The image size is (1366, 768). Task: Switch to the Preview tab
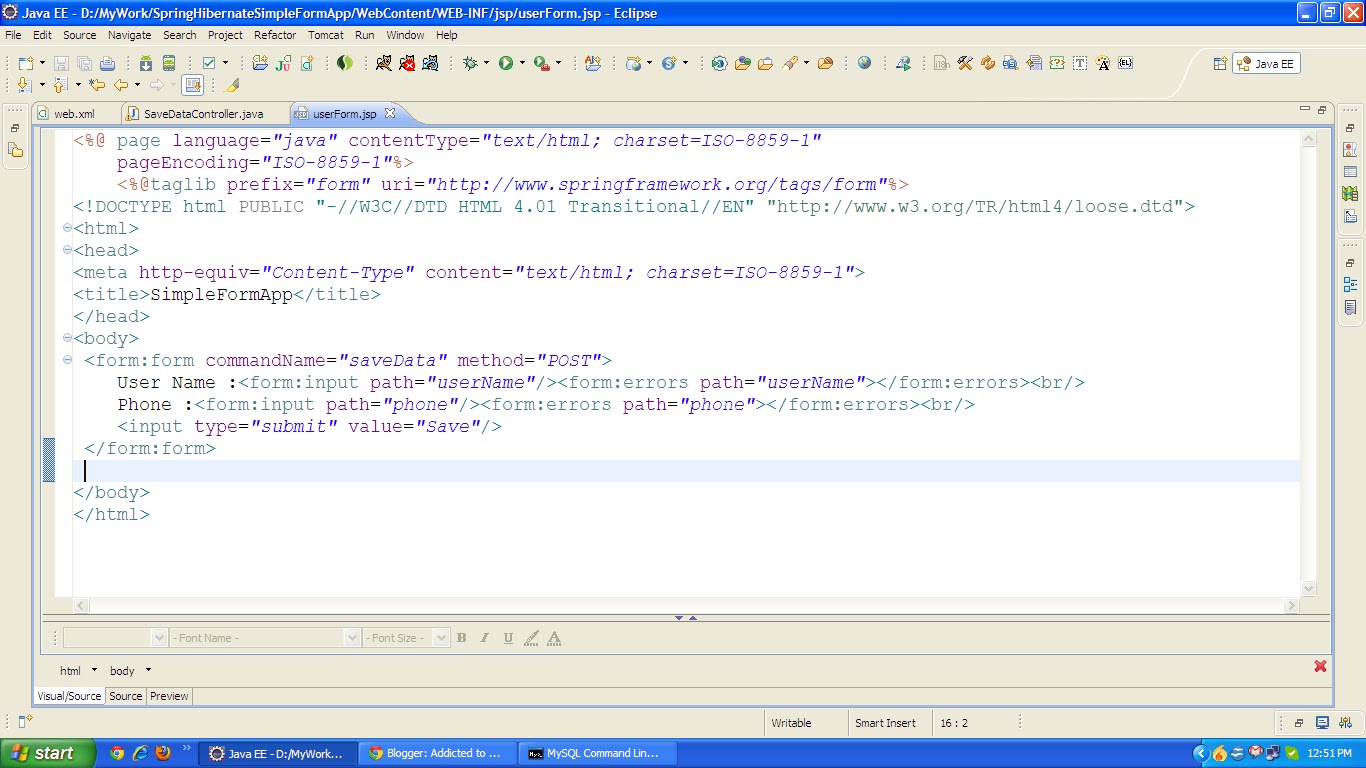click(x=168, y=696)
